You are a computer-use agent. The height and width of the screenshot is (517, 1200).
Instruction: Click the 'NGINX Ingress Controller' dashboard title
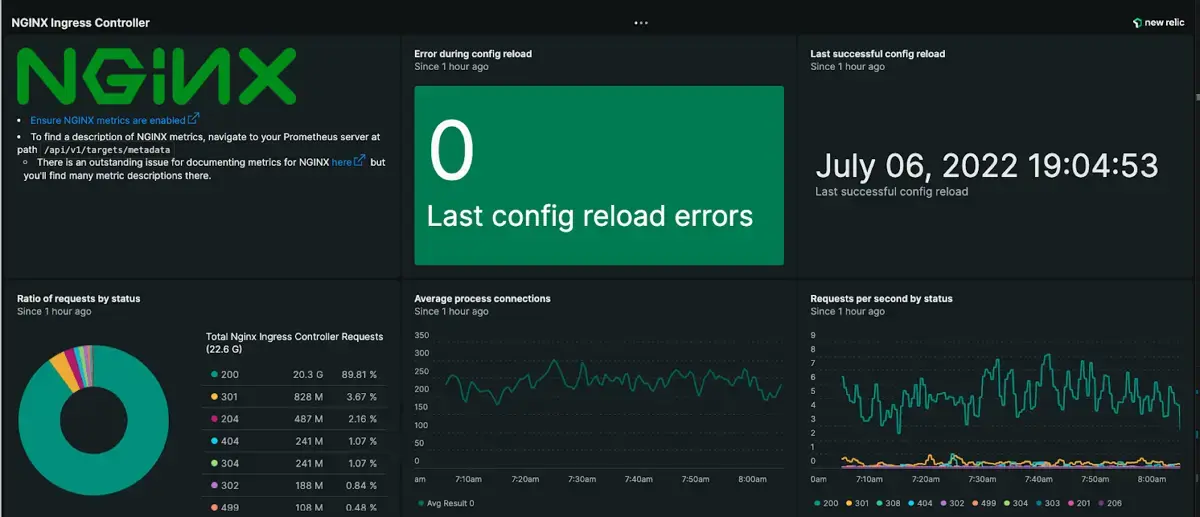(79, 22)
